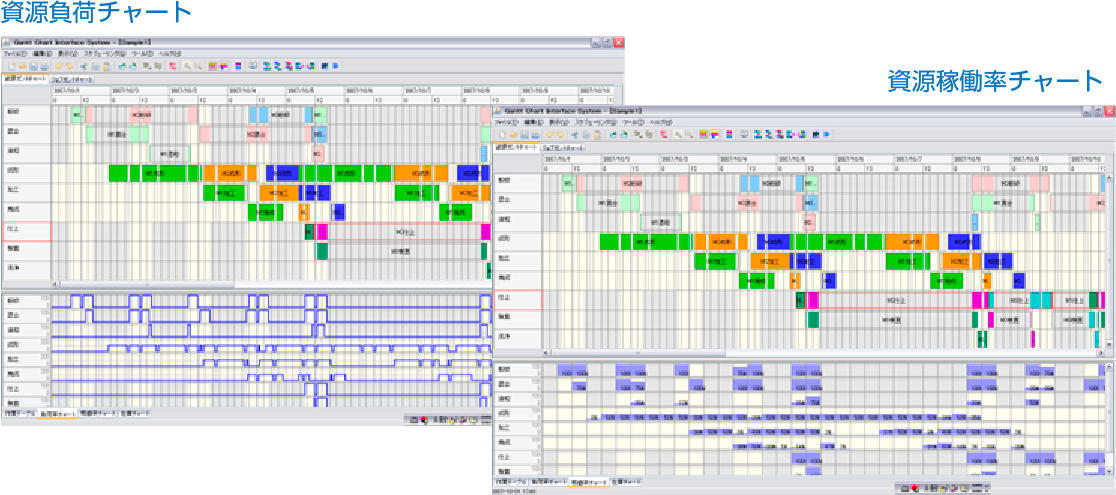Open 表示 menu in front window
This screenshot has width=1116, height=495.
point(559,122)
